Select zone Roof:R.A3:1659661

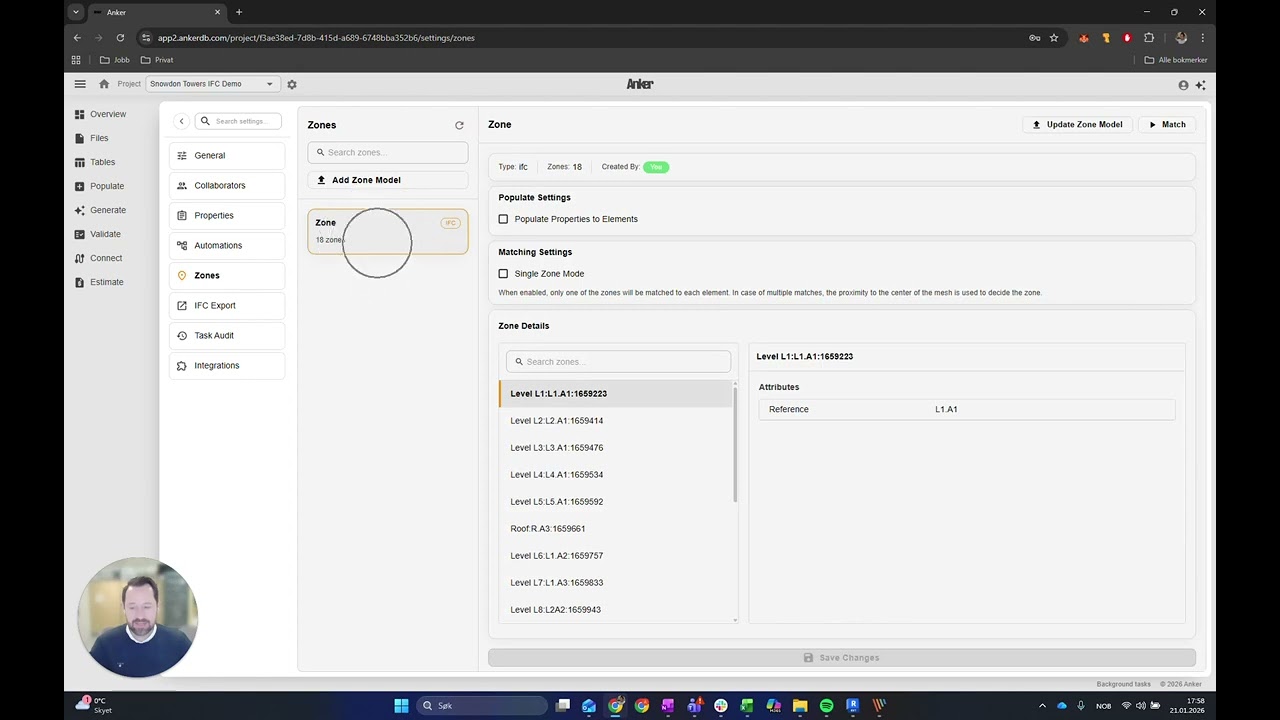615,529
